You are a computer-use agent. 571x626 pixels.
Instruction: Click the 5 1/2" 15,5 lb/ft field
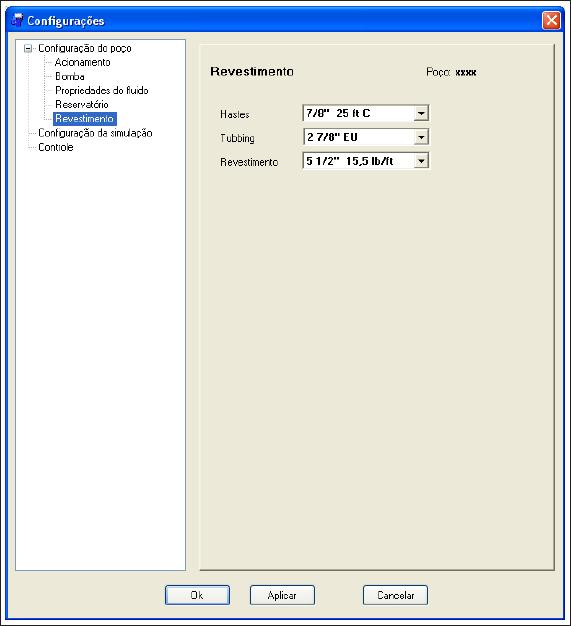366,161
